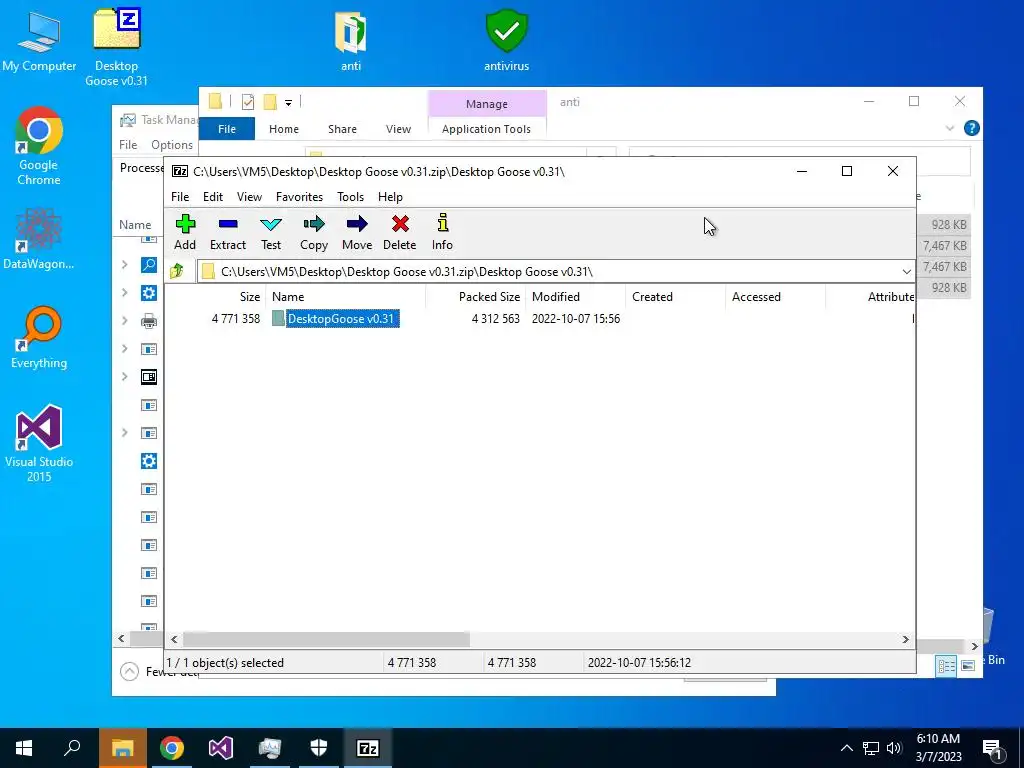Sort by the Name column header
Image resolution: width=1024 pixels, height=768 pixels.
[288, 296]
